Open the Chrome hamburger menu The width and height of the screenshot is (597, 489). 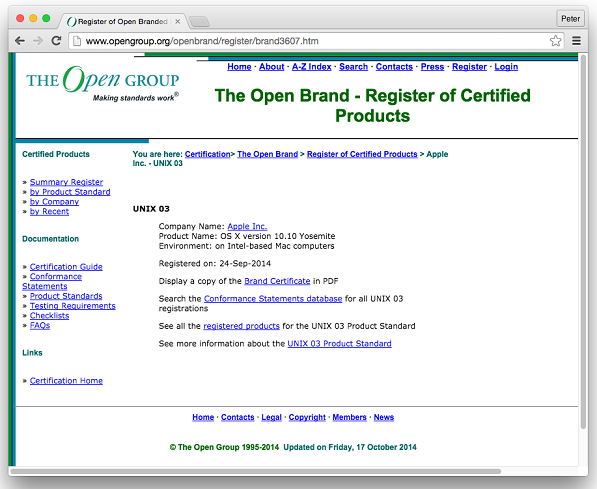[576, 41]
